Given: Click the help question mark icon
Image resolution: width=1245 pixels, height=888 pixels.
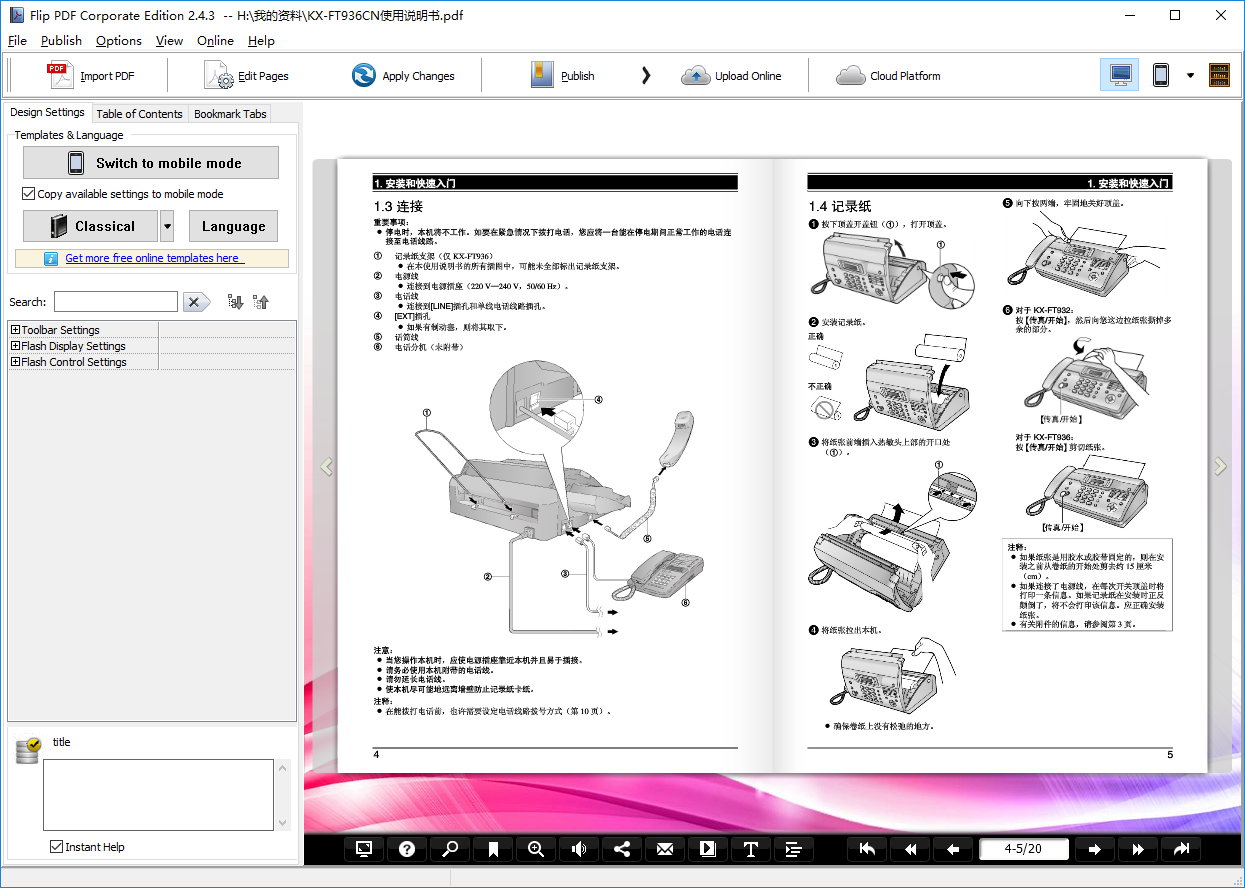Looking at the screenshot, I should click(407, 849).
